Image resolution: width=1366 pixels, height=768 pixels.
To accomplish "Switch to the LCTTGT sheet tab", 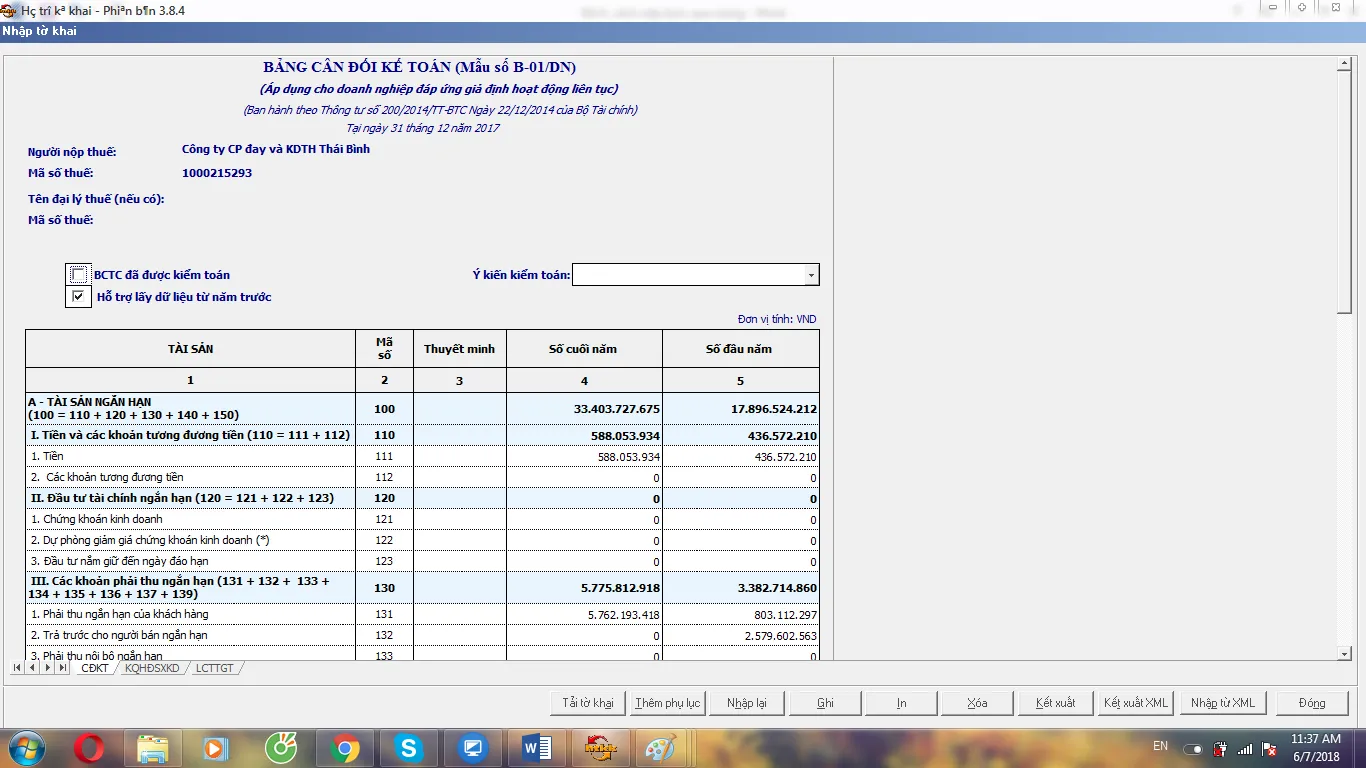I will (214, 668).
